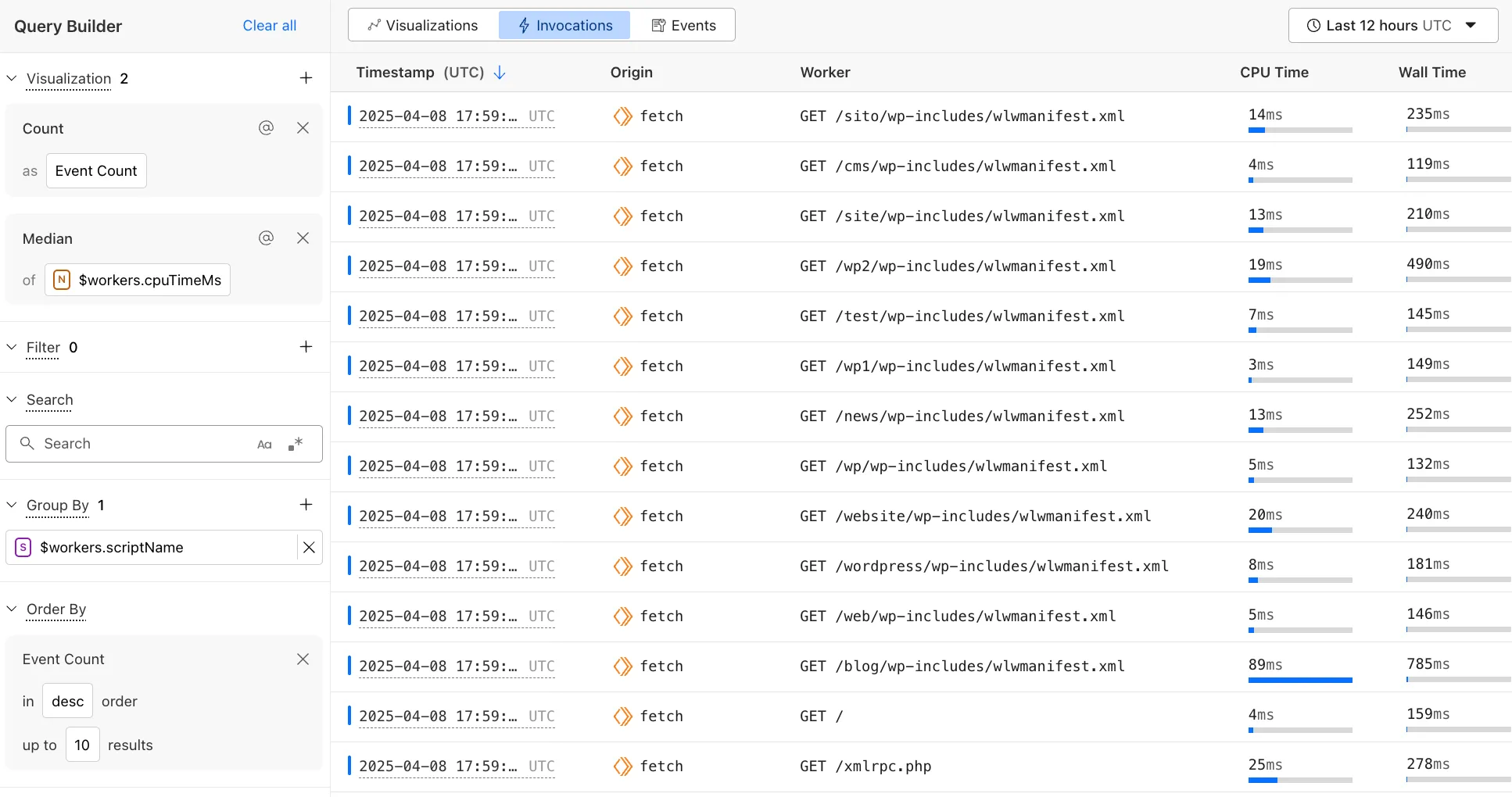This screenshot has width=1512, height=797.
Task: Add a Group By field with plus
Action: (x=306, y=505)
